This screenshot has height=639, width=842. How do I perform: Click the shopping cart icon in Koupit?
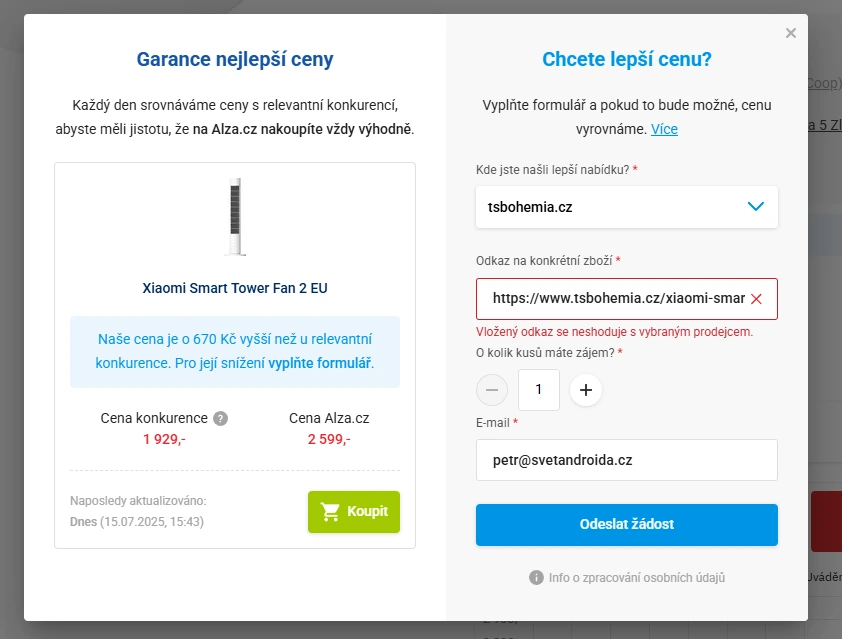[330, 512]
